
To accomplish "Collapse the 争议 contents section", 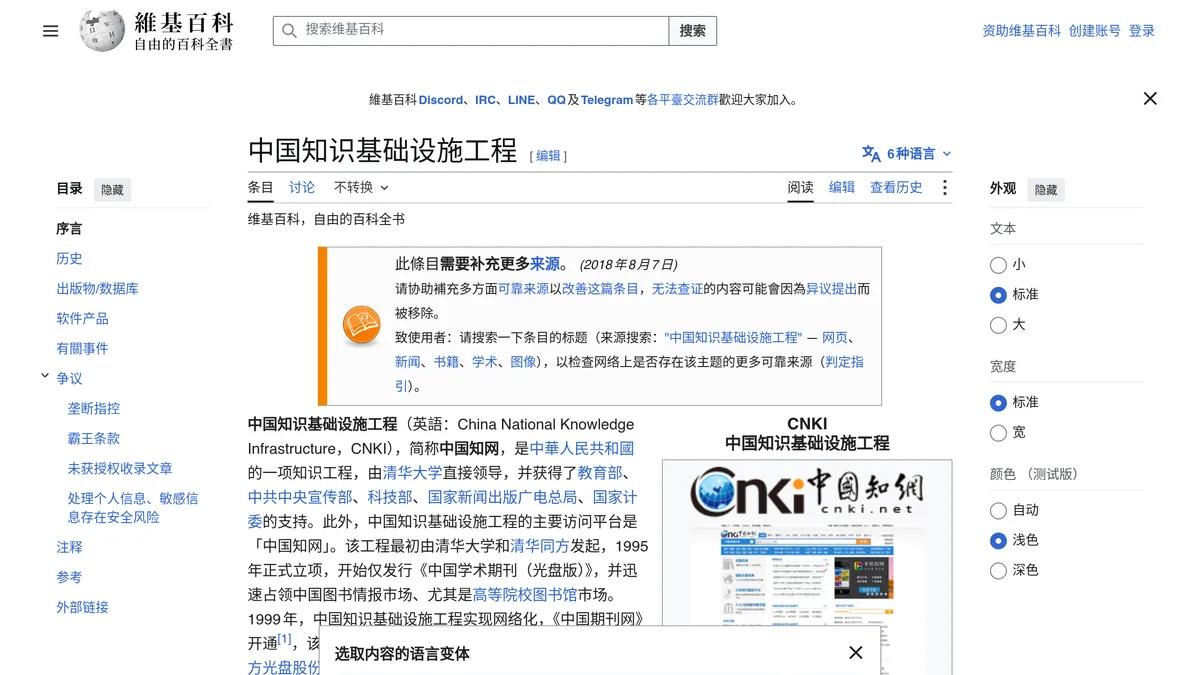I will [45, 376].
